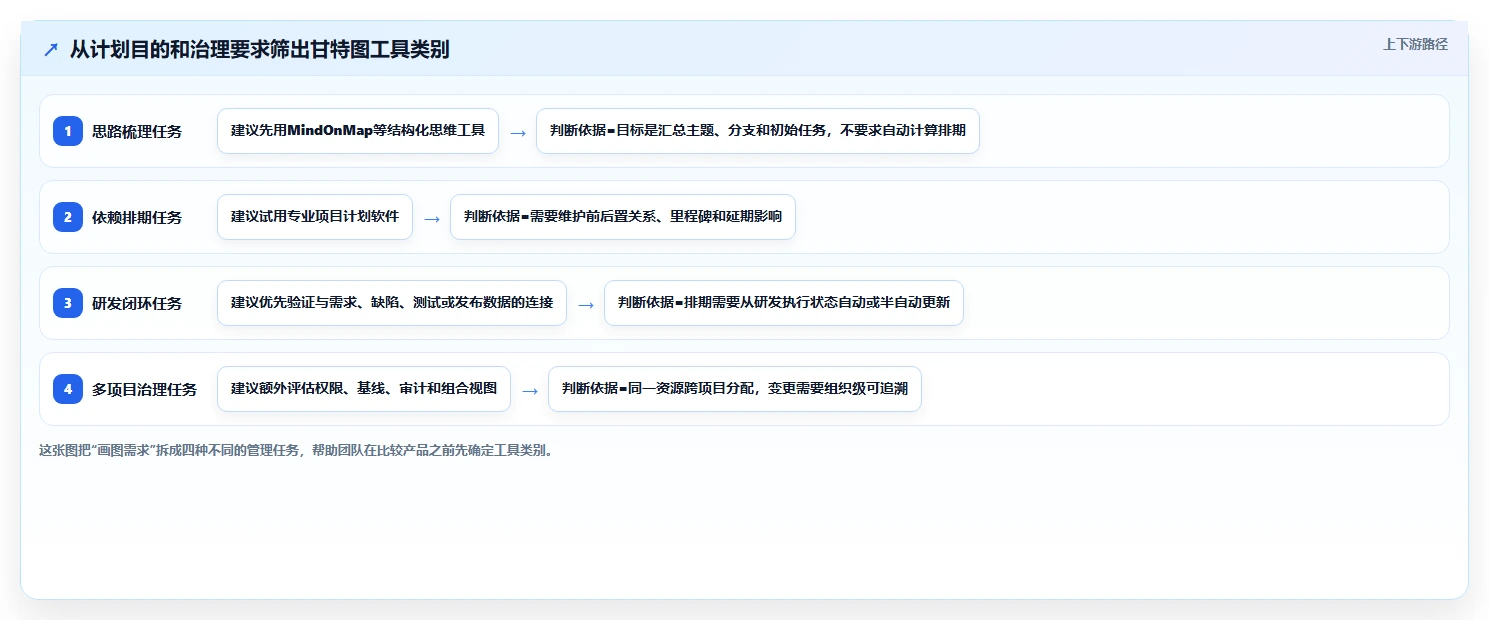Click step badge 3 for 研发闭环任务
This screenshot has height=620, width=1489.
coord(68,303)
